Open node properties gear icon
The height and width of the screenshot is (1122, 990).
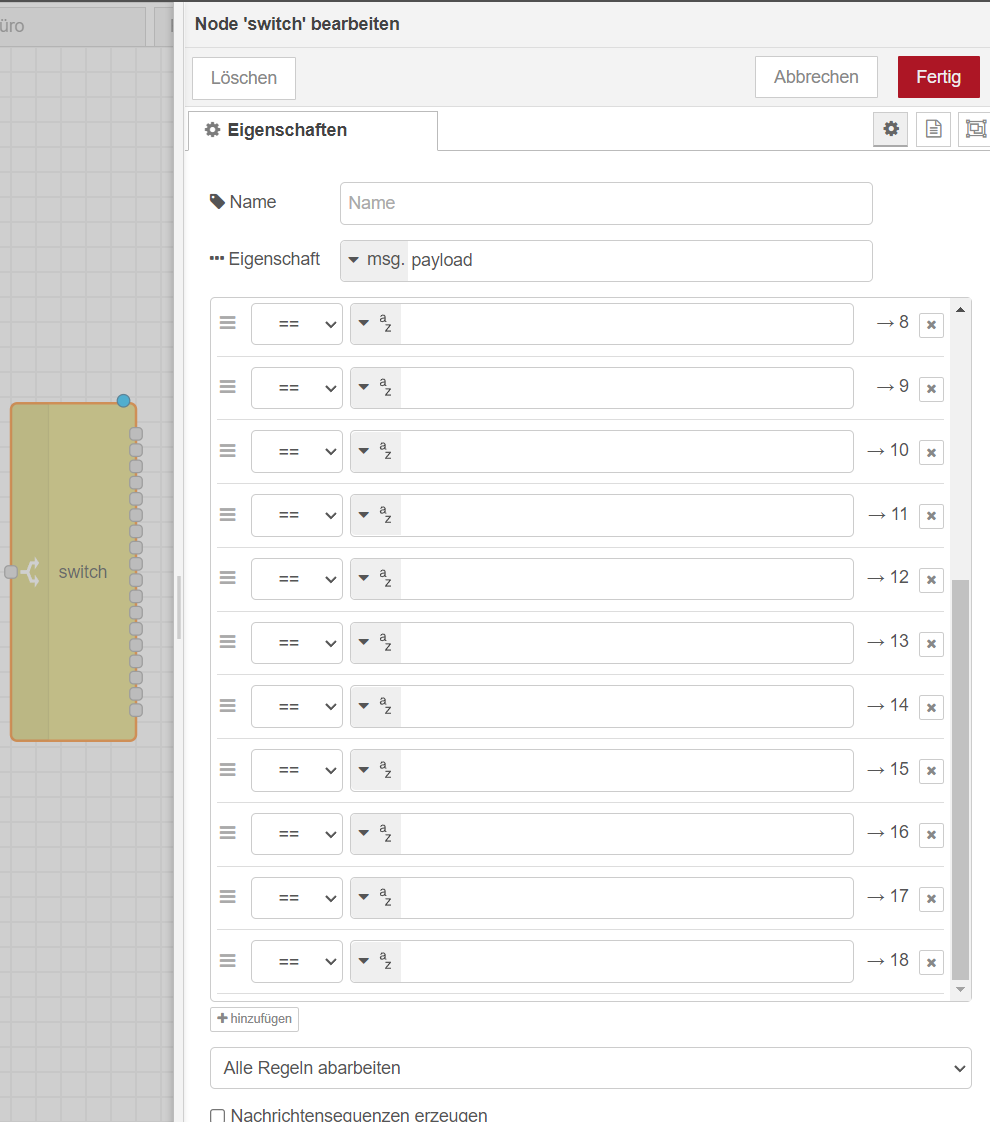pos(891,129)
